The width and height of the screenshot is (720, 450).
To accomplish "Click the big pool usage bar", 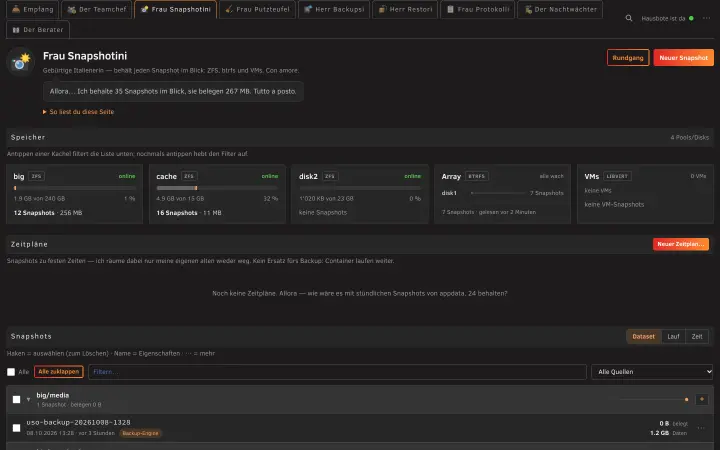I will pos(74,188).
